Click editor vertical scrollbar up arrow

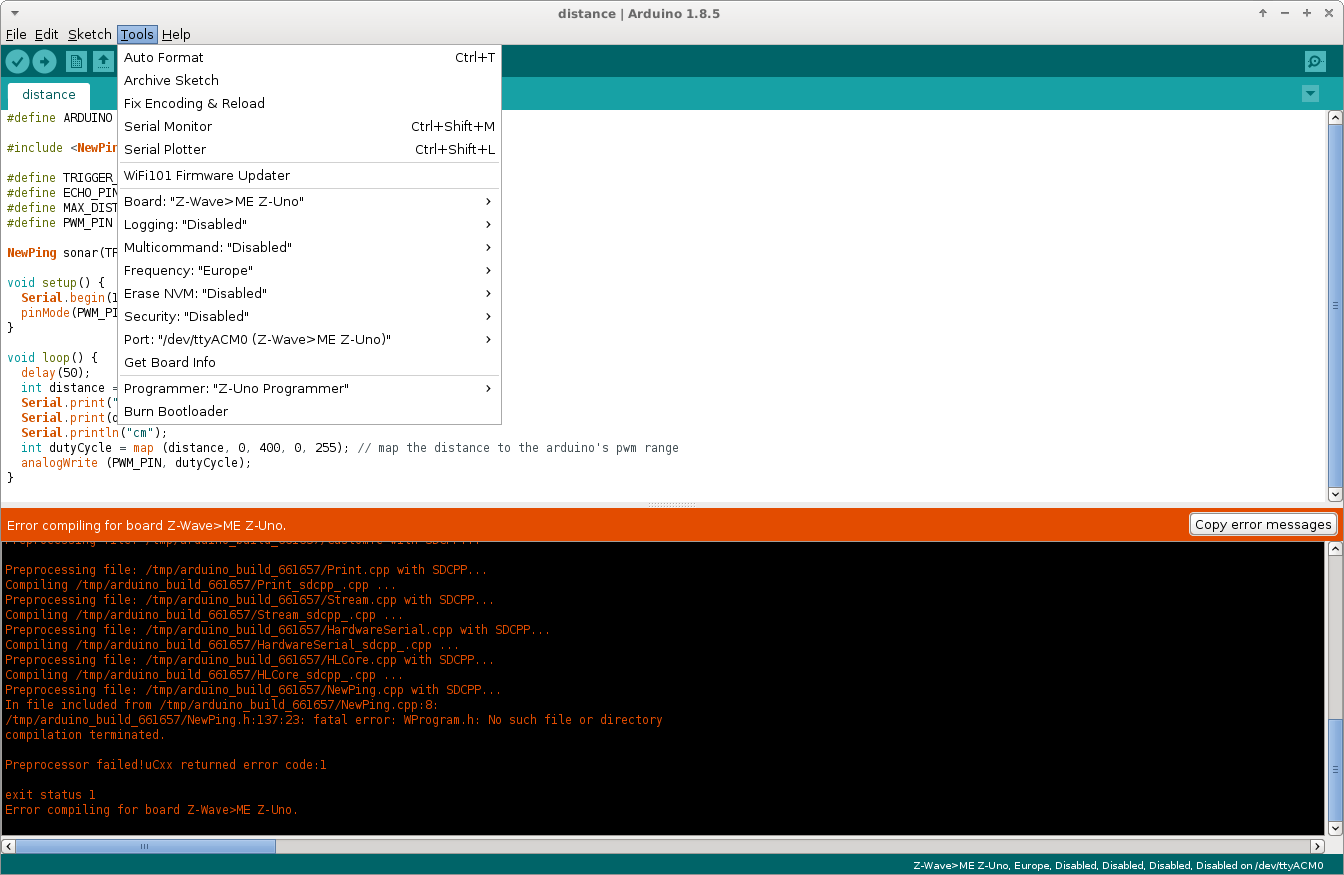coord(1335,118)
